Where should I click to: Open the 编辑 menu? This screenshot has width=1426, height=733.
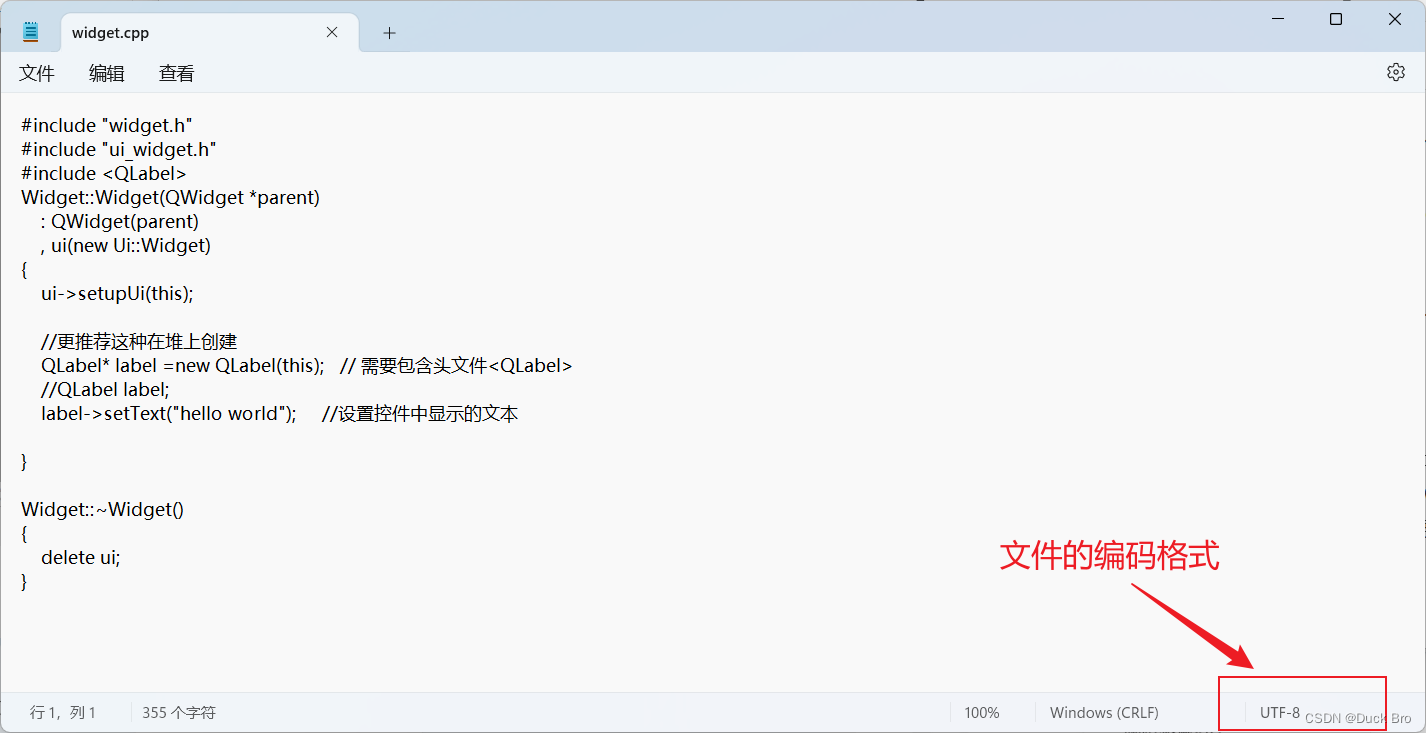[x=107, y=73]
